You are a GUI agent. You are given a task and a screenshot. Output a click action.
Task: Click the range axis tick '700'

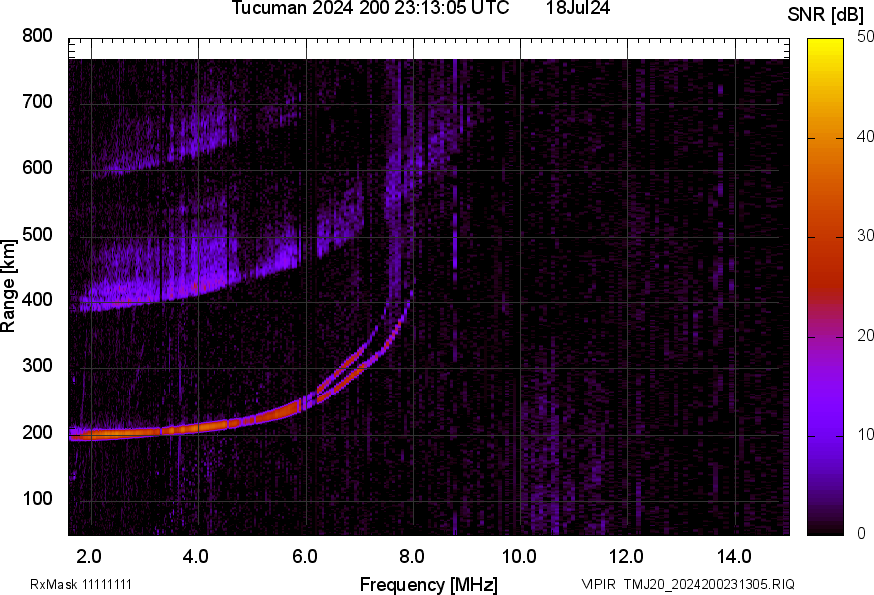[37, 101]
